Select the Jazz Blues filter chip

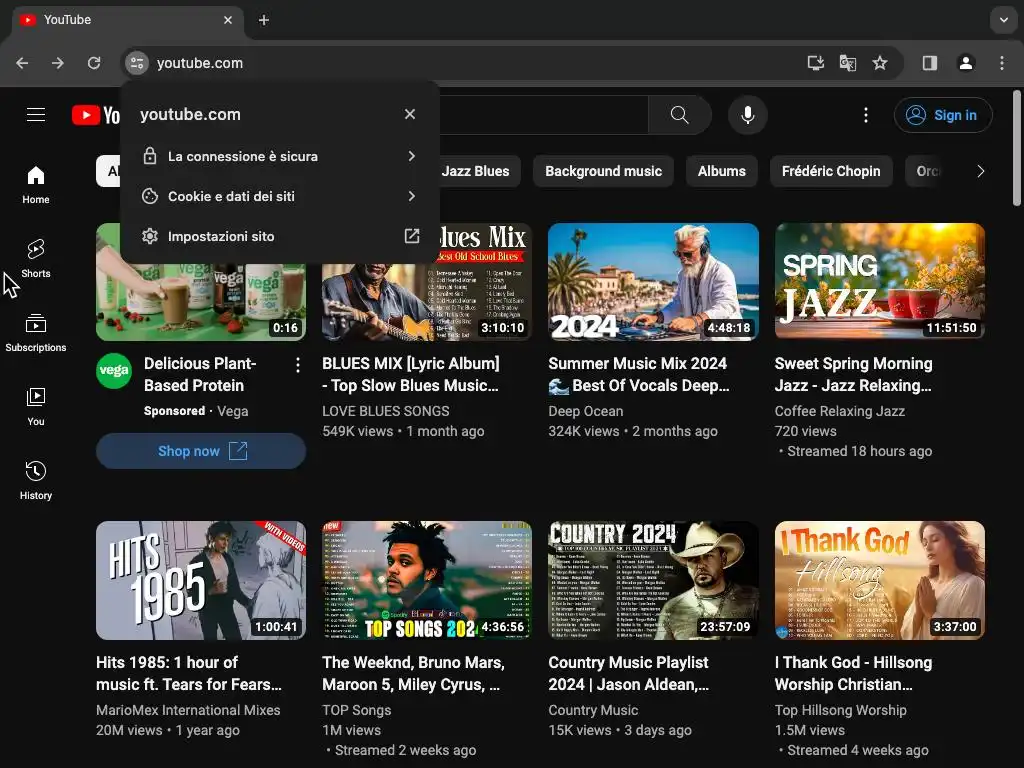coord(475,171)
